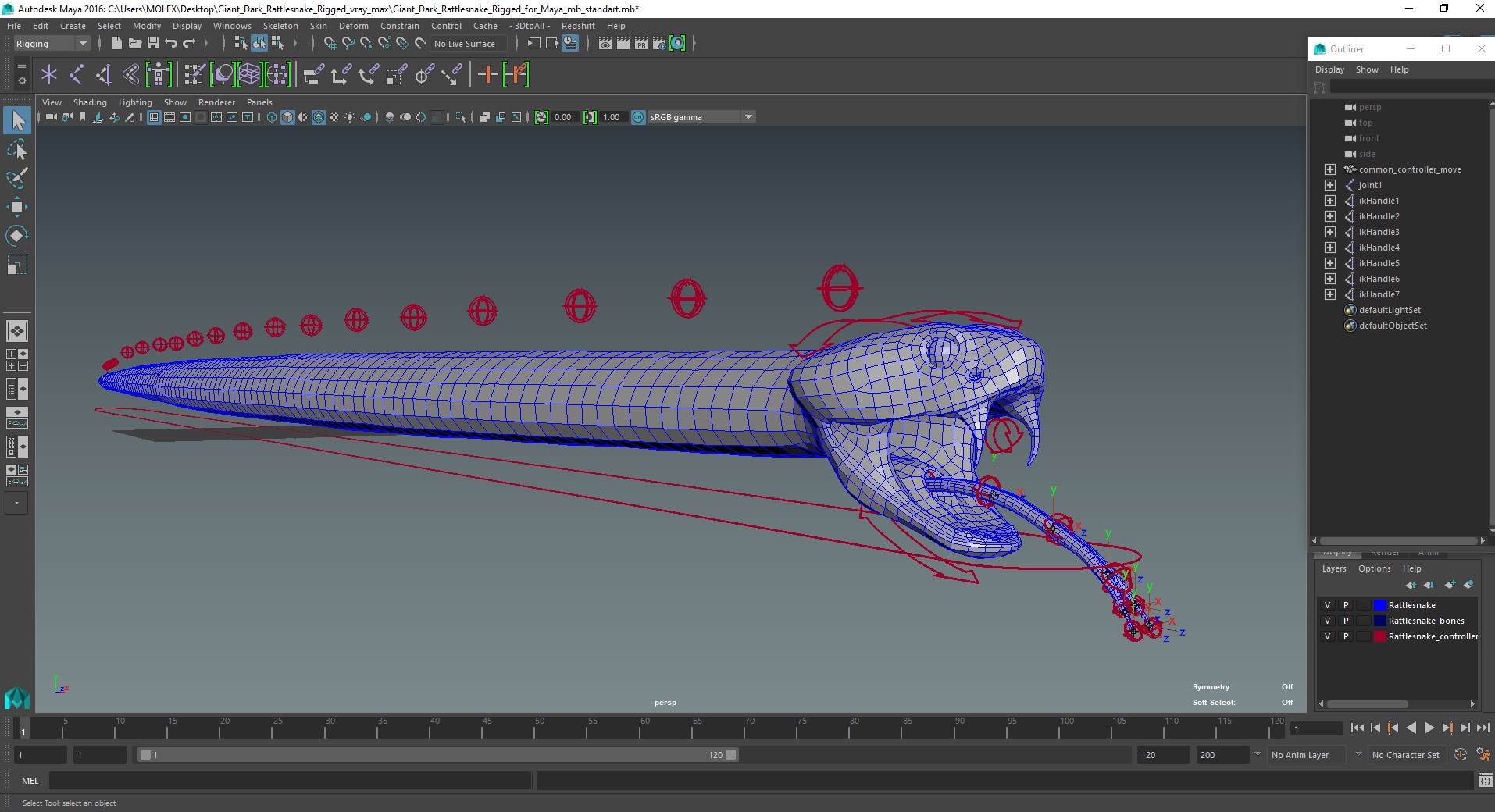Step to the next key
1495x812 pixels.
1447,728
